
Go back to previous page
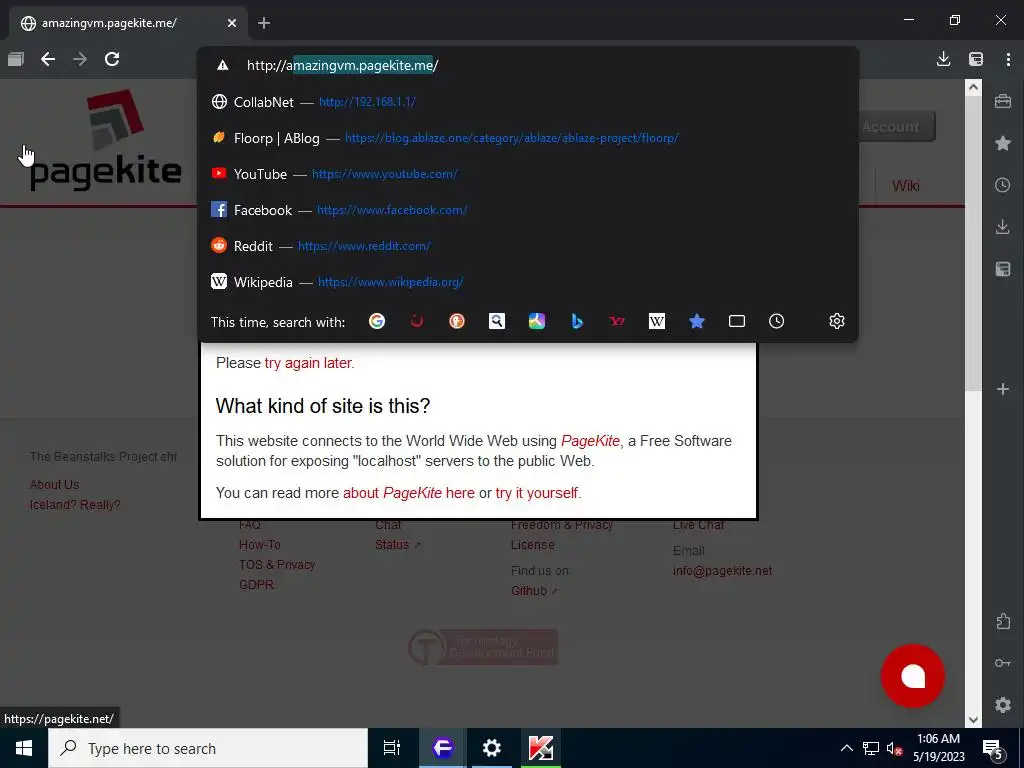(48, 59)
